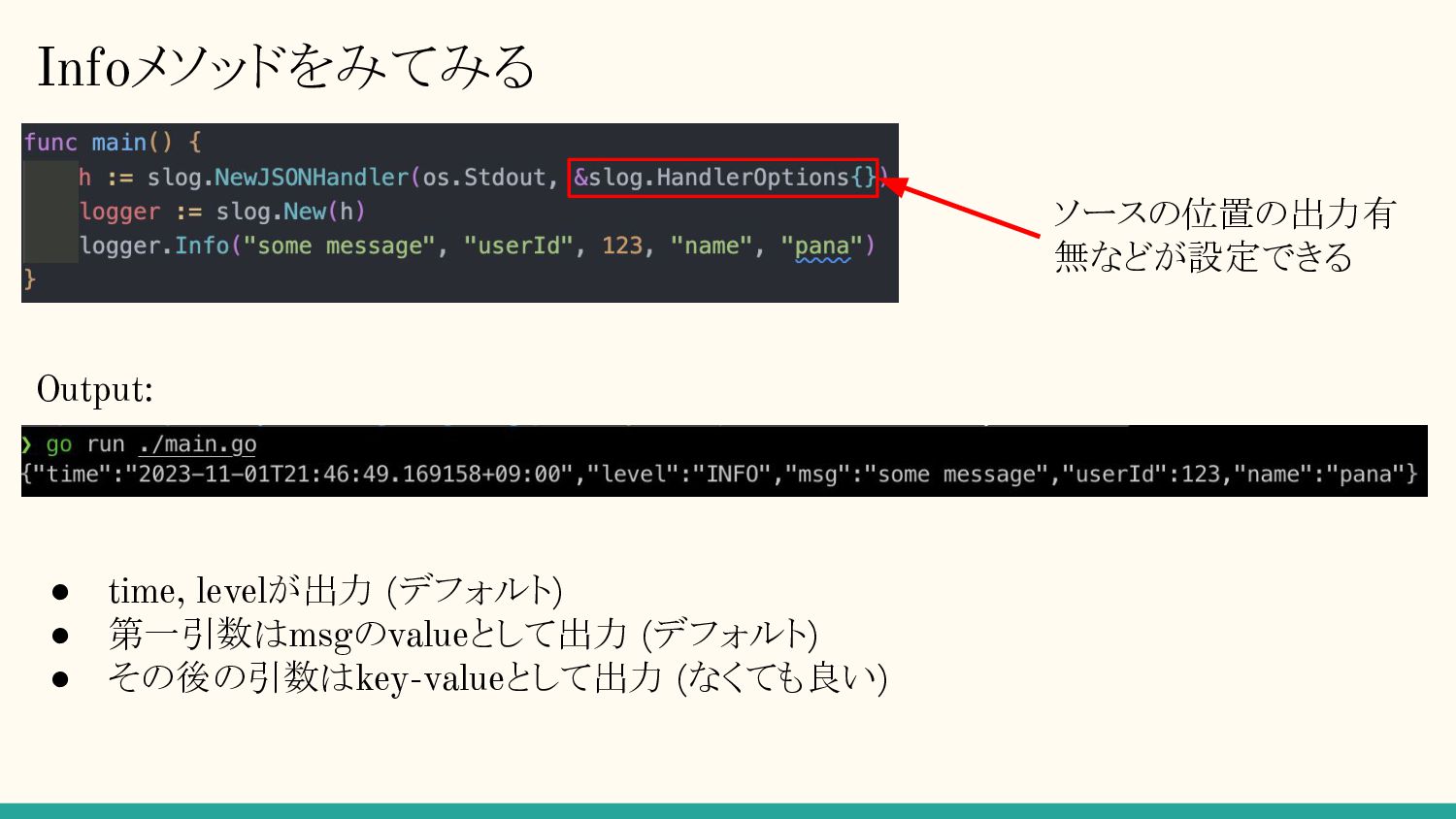Click bullet '第一引数はmsgのvalueとして出力'
Image resolution: width=1456 pixels, height=819 pixels.
[x=368, y=634]
